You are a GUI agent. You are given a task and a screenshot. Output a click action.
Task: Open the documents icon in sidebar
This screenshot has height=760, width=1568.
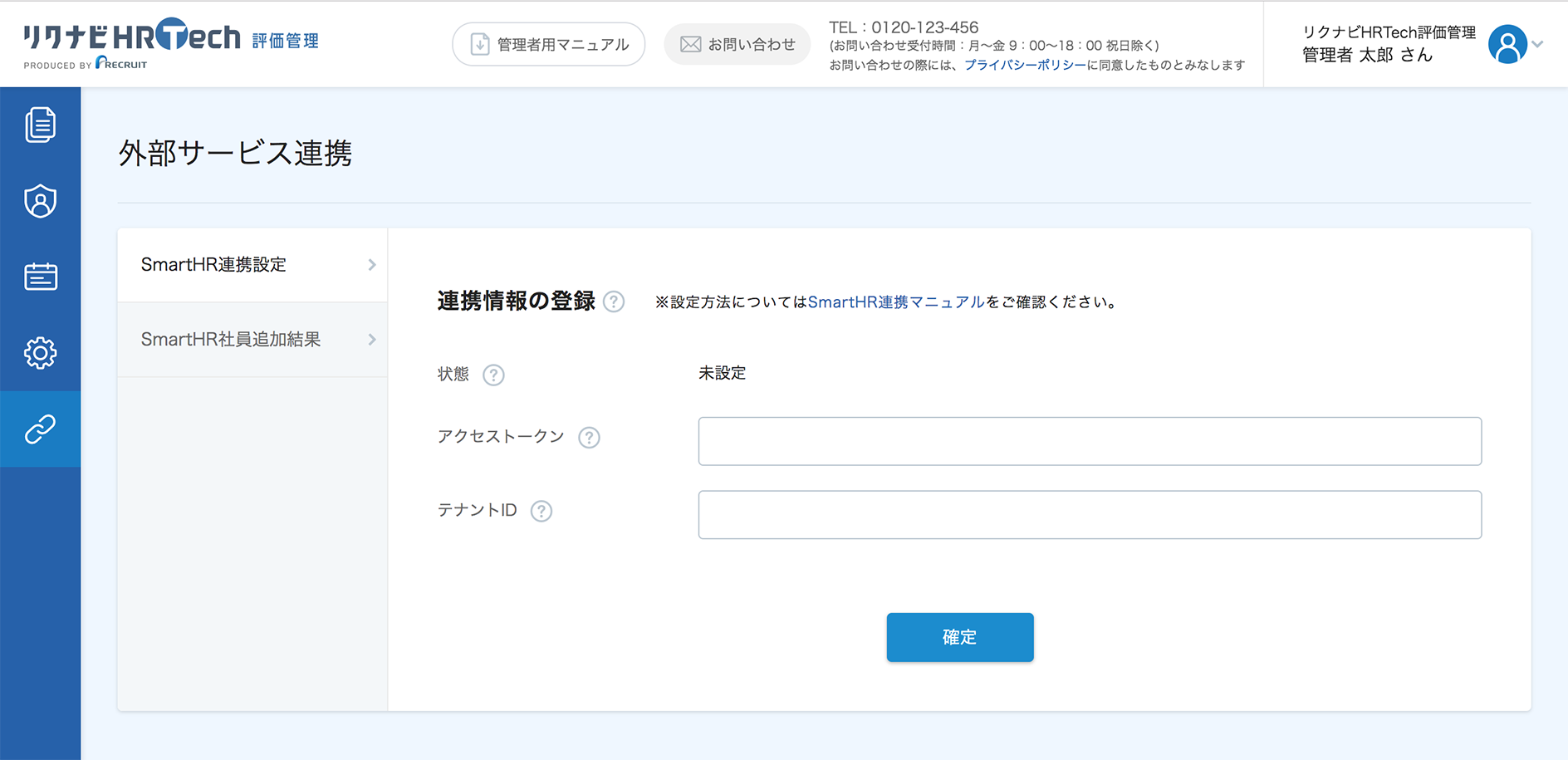(40, 125)
